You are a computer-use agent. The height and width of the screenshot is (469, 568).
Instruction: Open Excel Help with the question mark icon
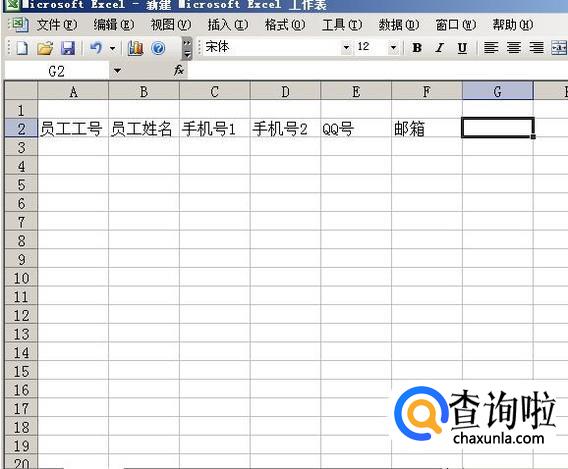coord(158,48)
